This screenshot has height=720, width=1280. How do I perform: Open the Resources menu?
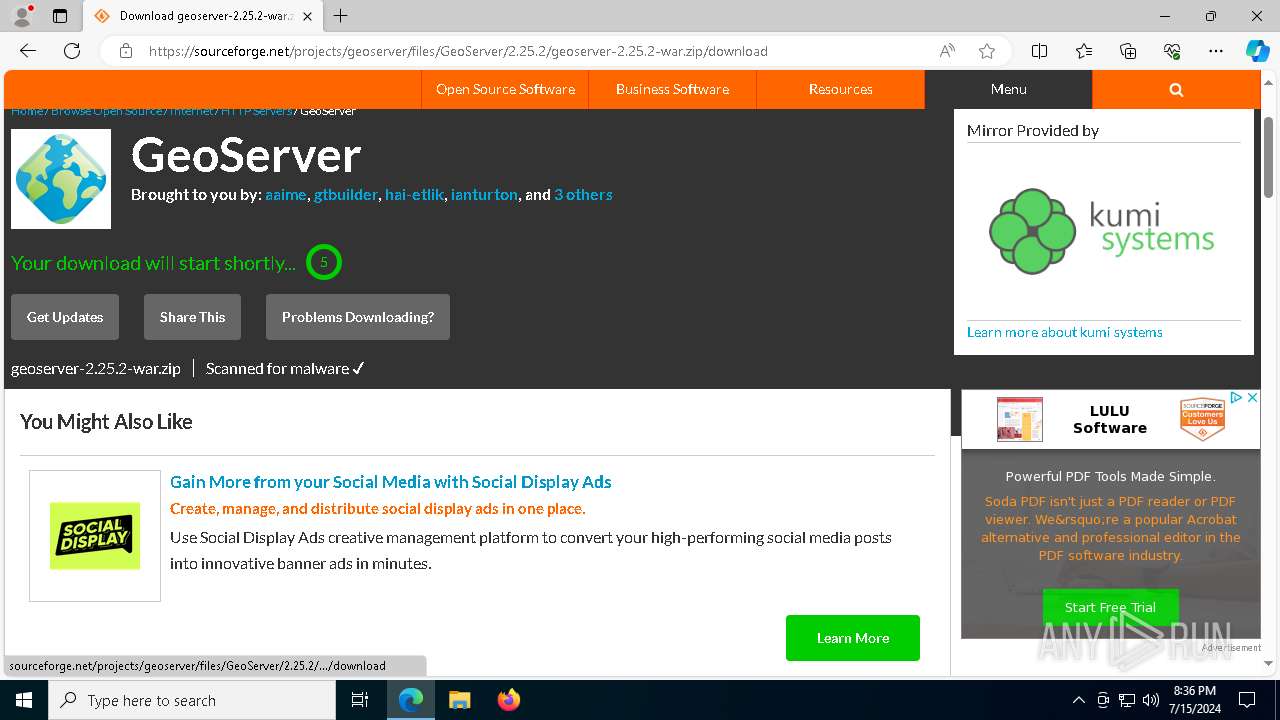click(840, 89)
